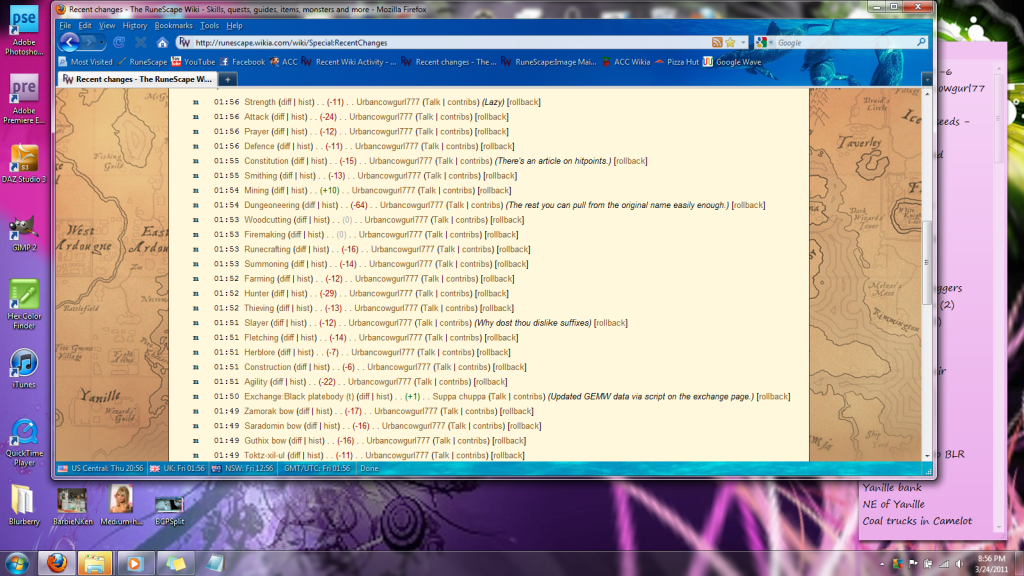This screenshot has height=576, width=1024.
Task: Open Windows Media Player taskbar icon
Action: tap(134, 563)
